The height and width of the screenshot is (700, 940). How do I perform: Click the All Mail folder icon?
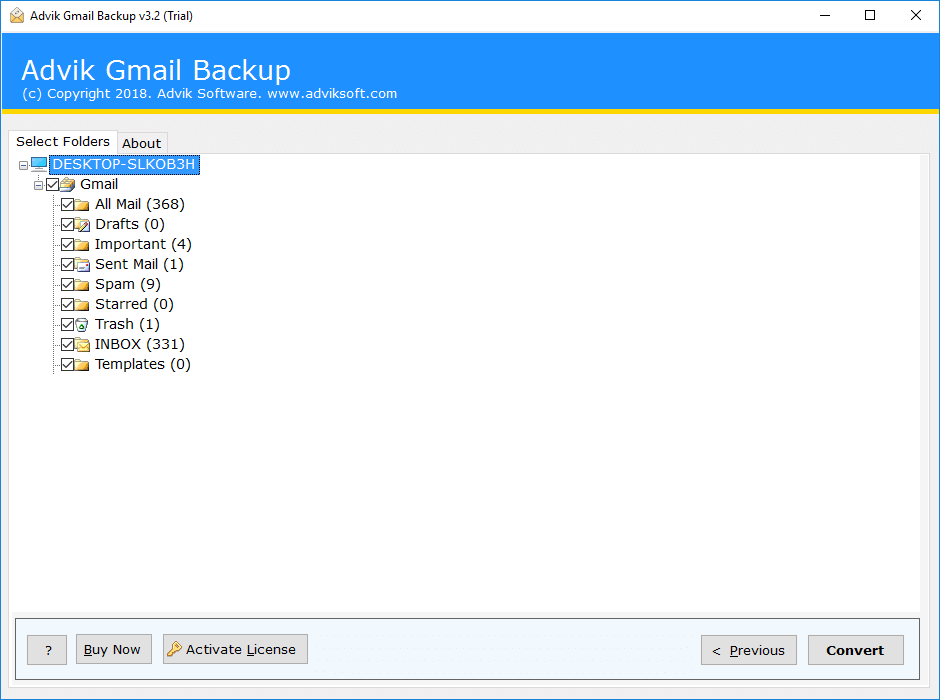[81, 204]
